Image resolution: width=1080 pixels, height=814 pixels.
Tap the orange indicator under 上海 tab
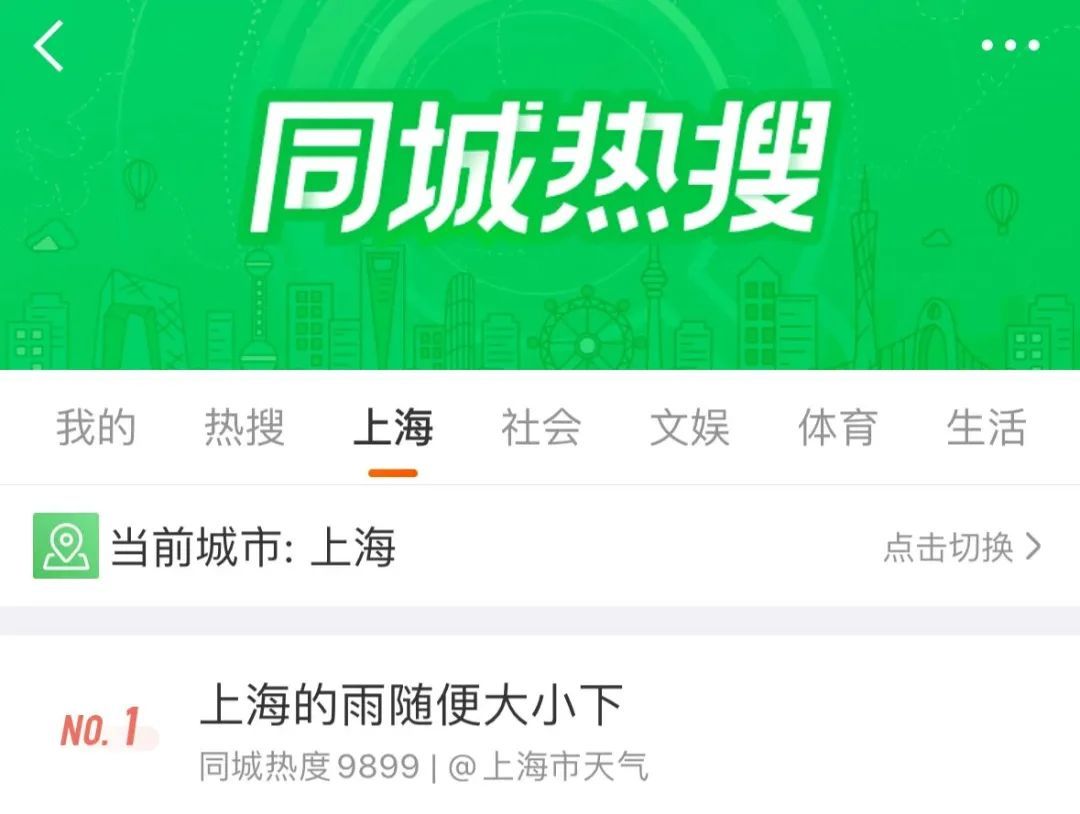point(393,473)
